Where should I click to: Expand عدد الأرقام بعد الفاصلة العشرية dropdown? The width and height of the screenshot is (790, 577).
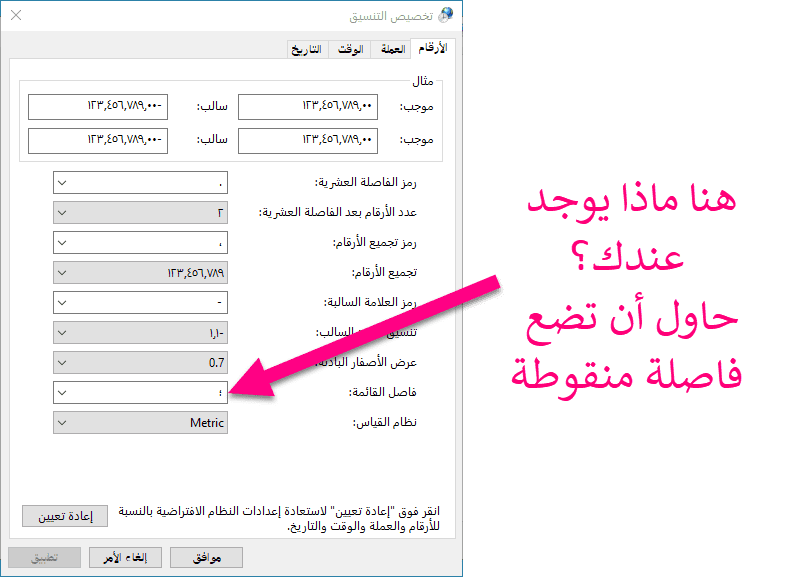click(62, 213)
